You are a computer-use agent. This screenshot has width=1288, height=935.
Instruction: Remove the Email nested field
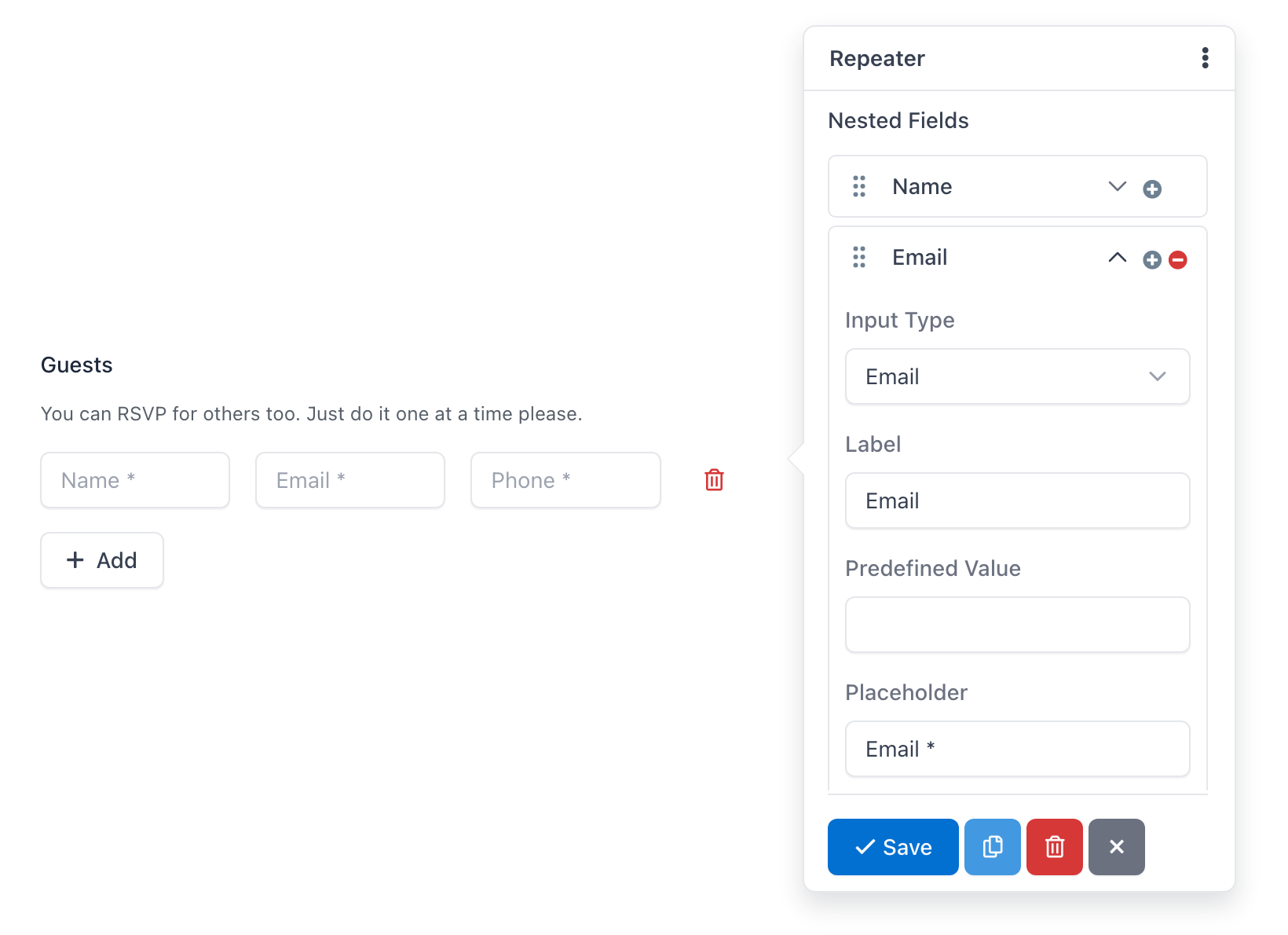point(1178,259)
